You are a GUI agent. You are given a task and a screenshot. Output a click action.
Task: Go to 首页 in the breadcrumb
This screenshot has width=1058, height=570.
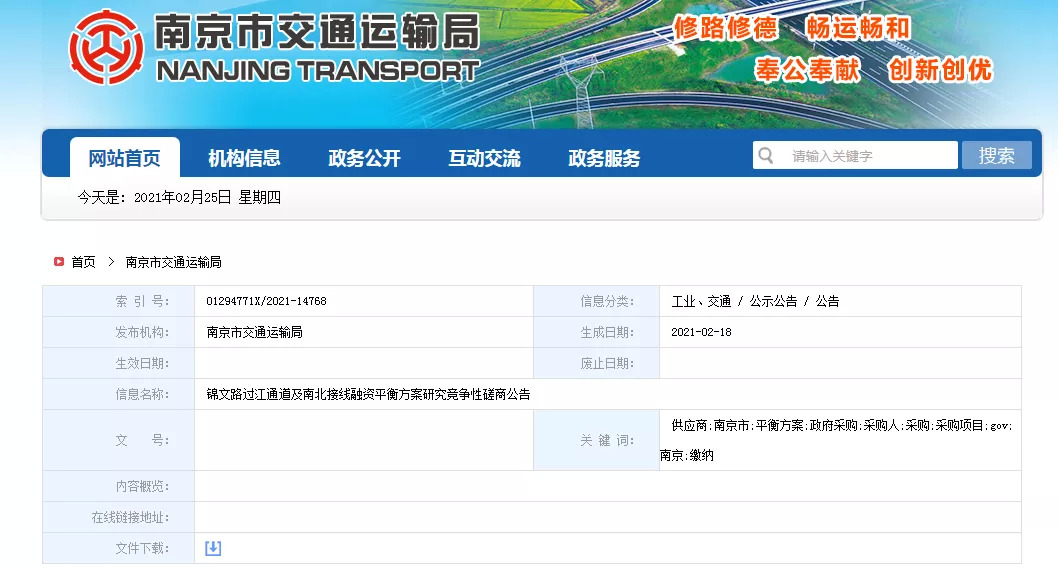[84, 262]
